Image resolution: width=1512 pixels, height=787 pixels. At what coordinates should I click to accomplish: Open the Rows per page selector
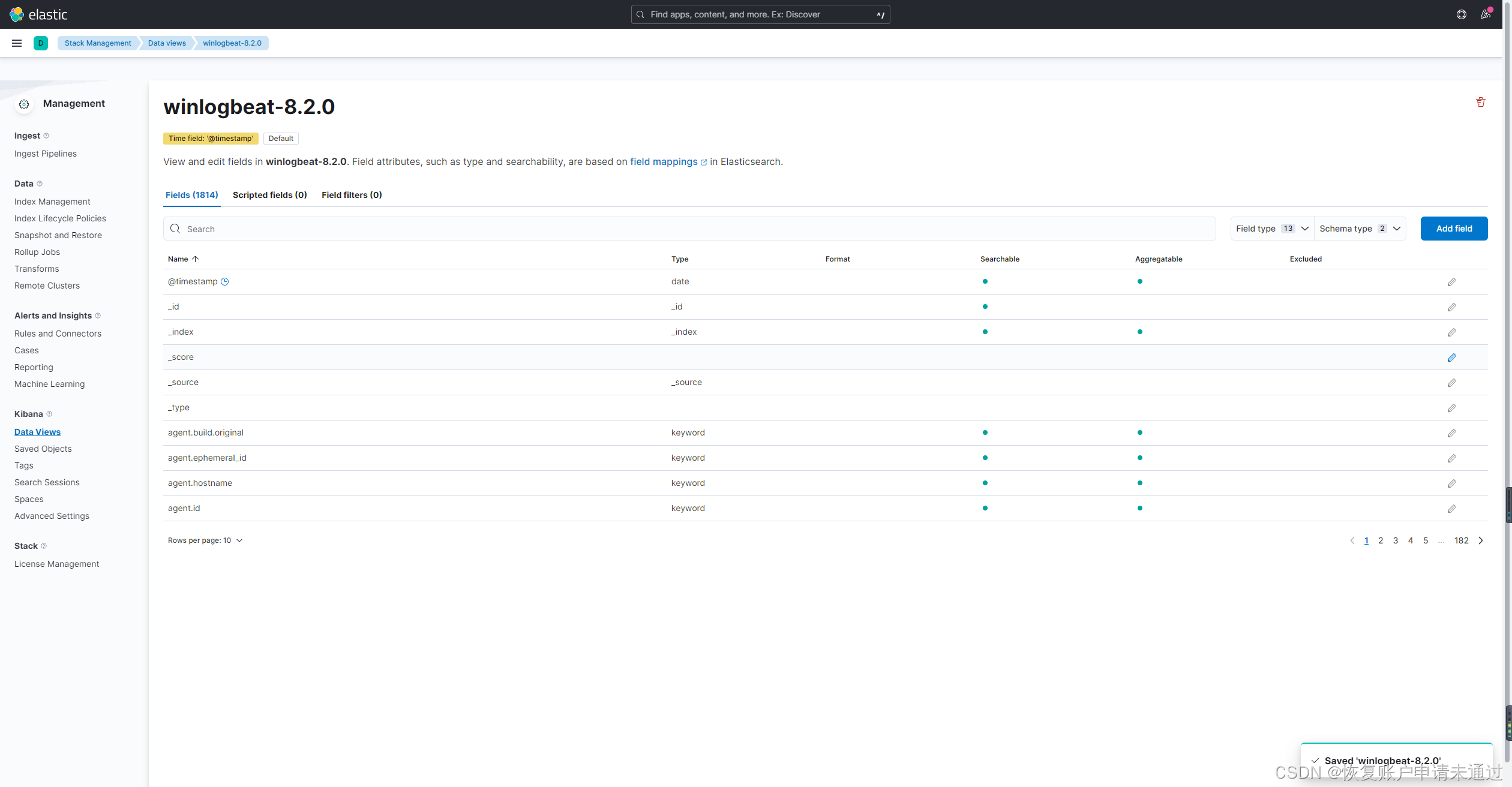tap(205, 540)
